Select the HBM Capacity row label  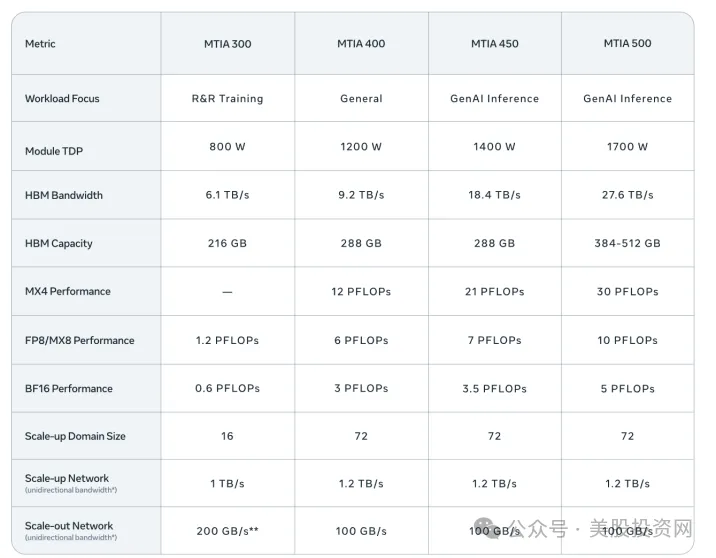click(x=58, y=243)
